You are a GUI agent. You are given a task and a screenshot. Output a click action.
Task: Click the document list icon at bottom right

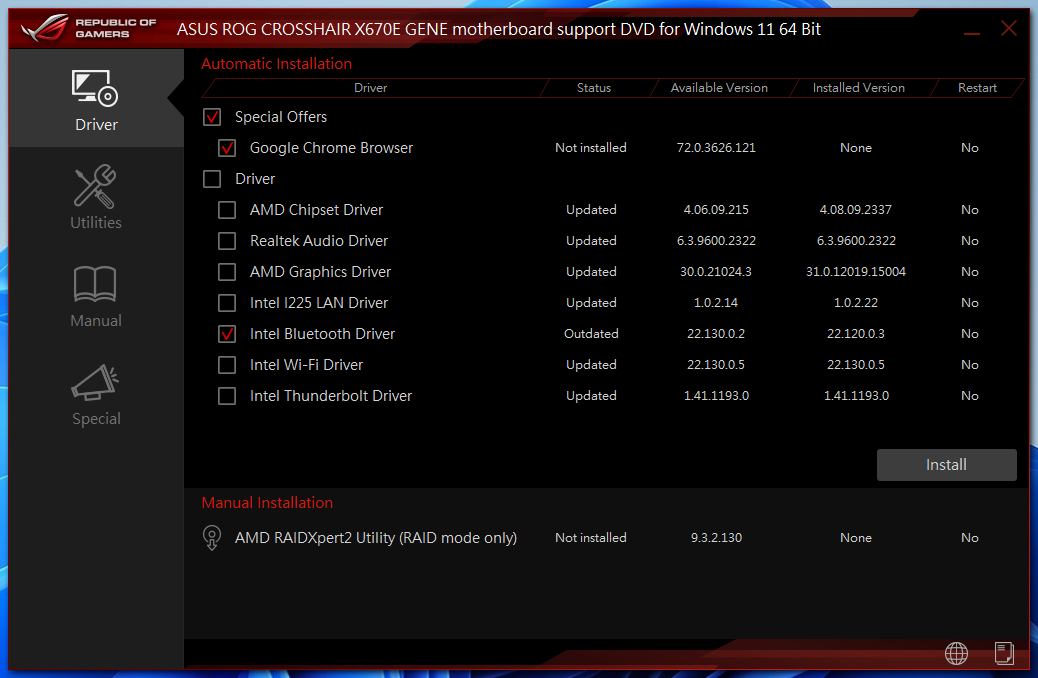click(1004, 654)
